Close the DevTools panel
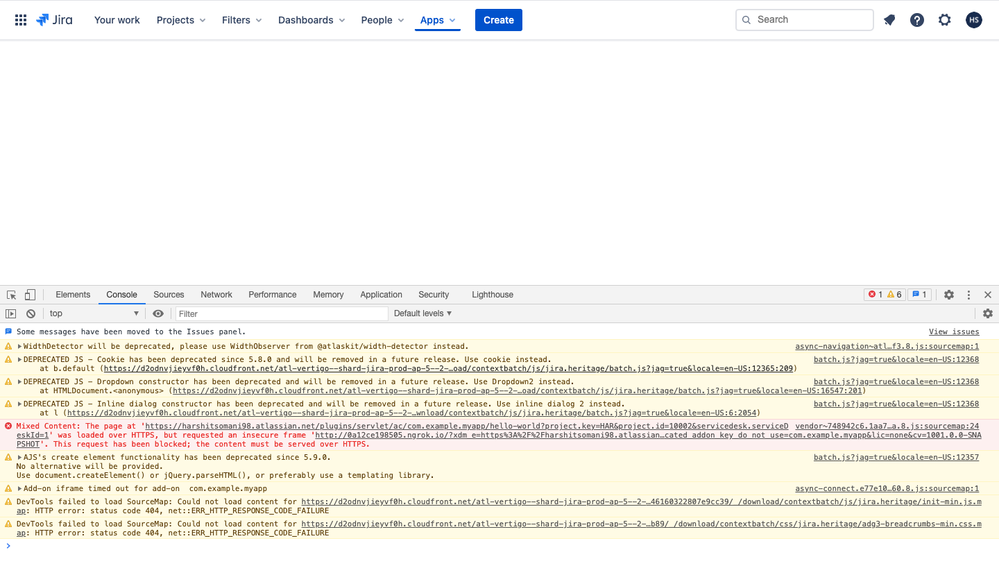 (988, 295)
